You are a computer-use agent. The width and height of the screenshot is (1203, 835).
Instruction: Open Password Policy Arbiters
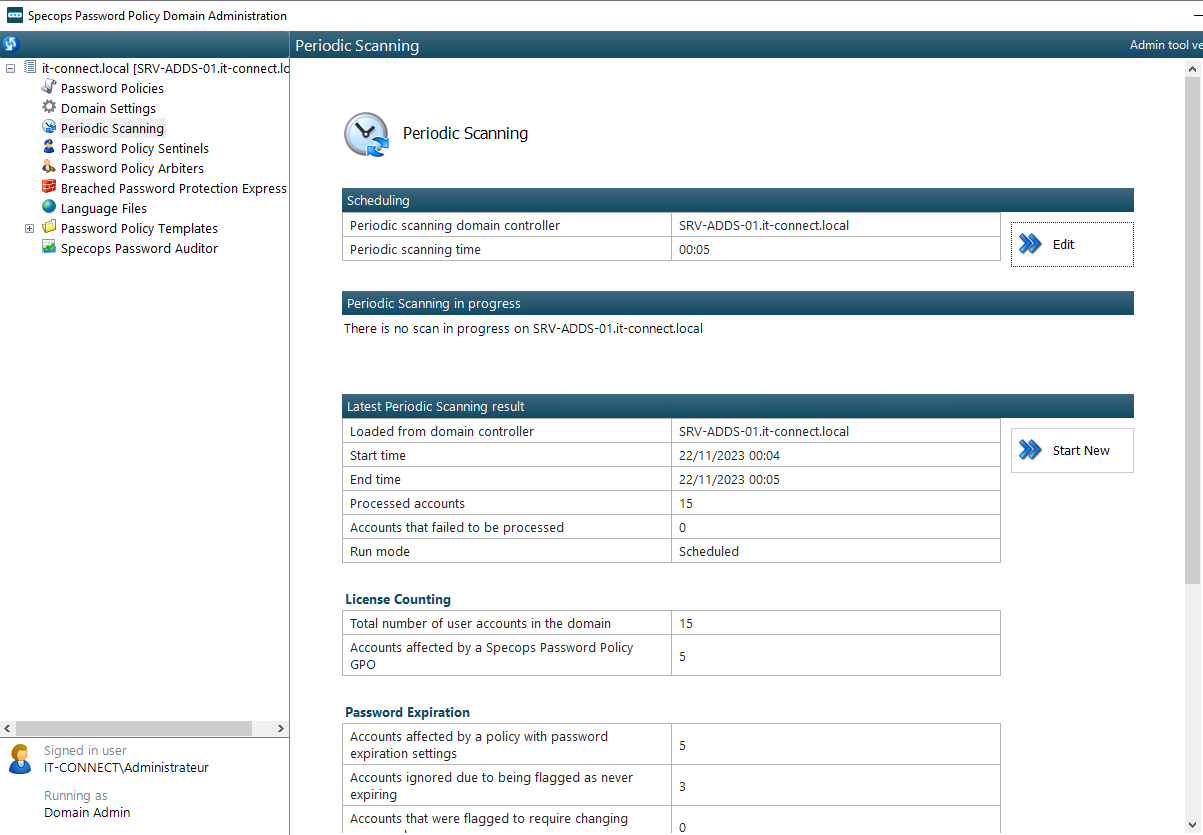[x=132, y=168]
